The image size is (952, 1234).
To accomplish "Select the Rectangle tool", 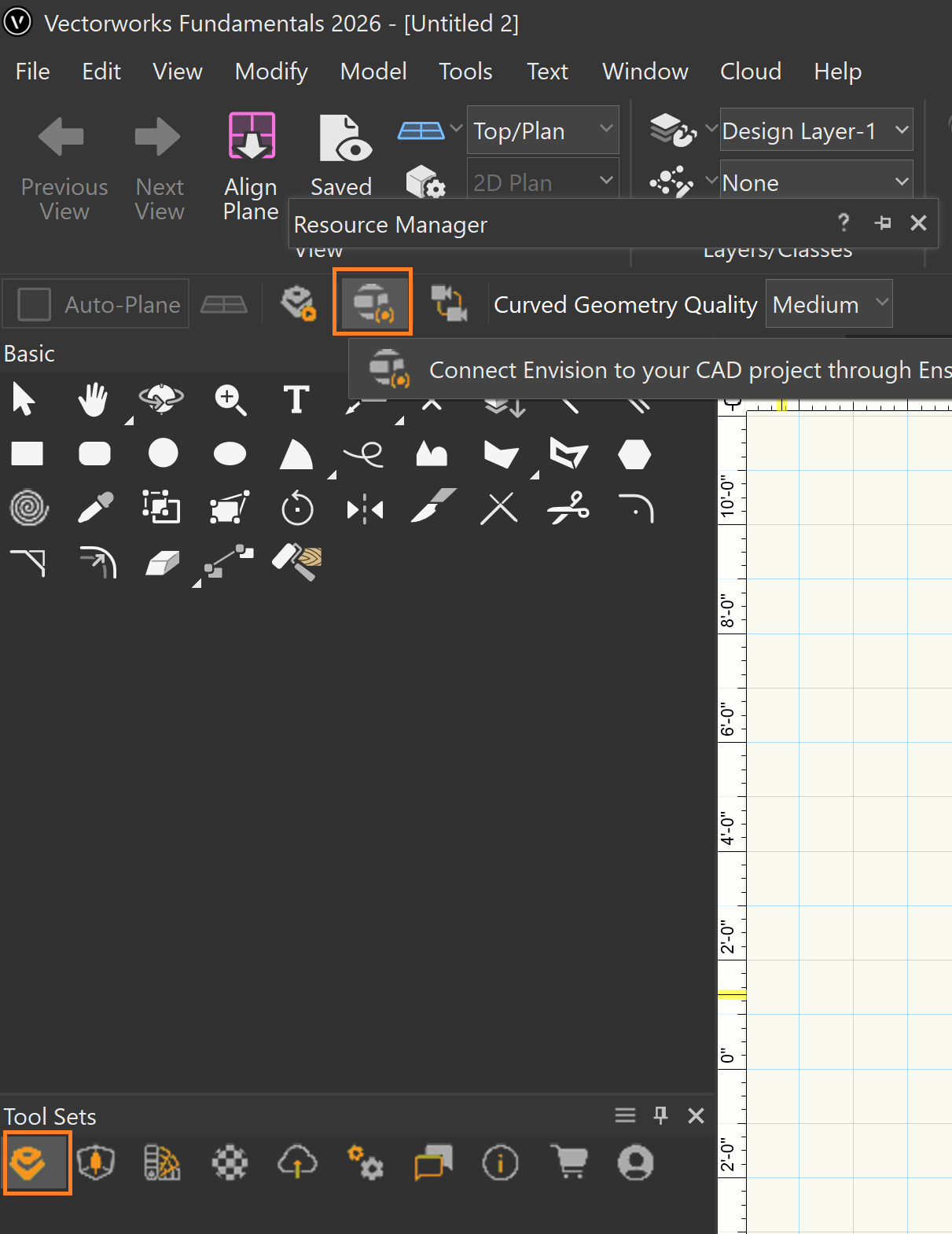I will pyautogui.click(x=28, y=454).
